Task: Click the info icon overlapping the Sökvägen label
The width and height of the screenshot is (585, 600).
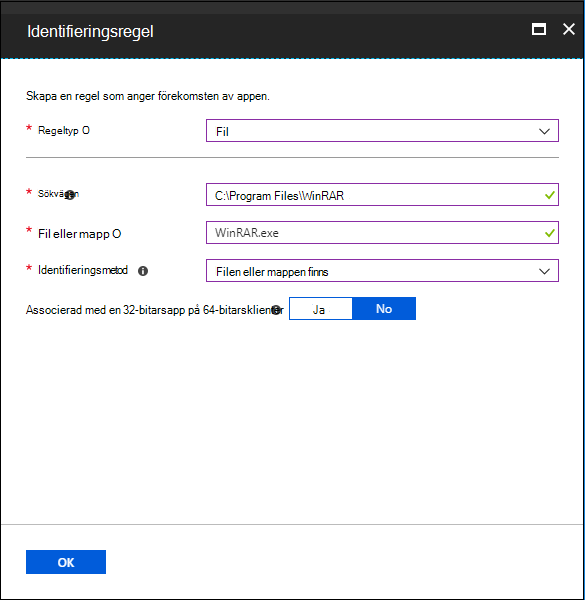Action: click(x=70, y=195)
